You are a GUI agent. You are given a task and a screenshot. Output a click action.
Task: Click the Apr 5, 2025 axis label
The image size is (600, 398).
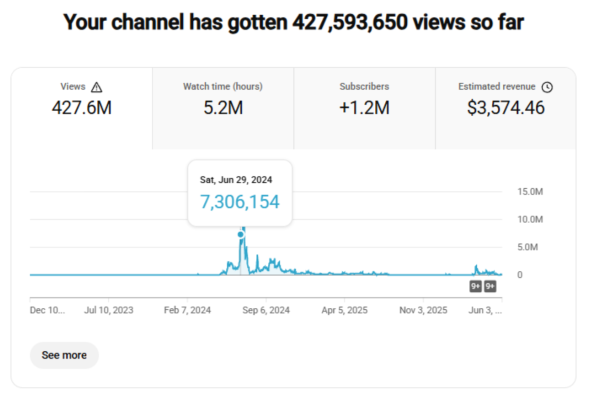(344, 310)
